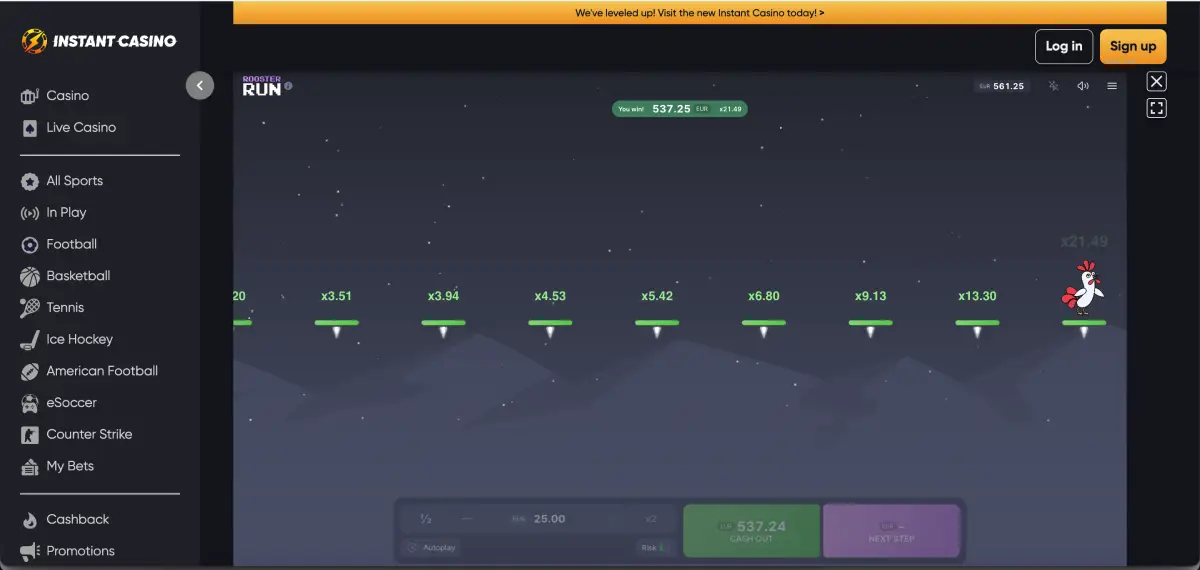1200x570 pixels.
Task: Open the Casino section
Action: (68, 96)
